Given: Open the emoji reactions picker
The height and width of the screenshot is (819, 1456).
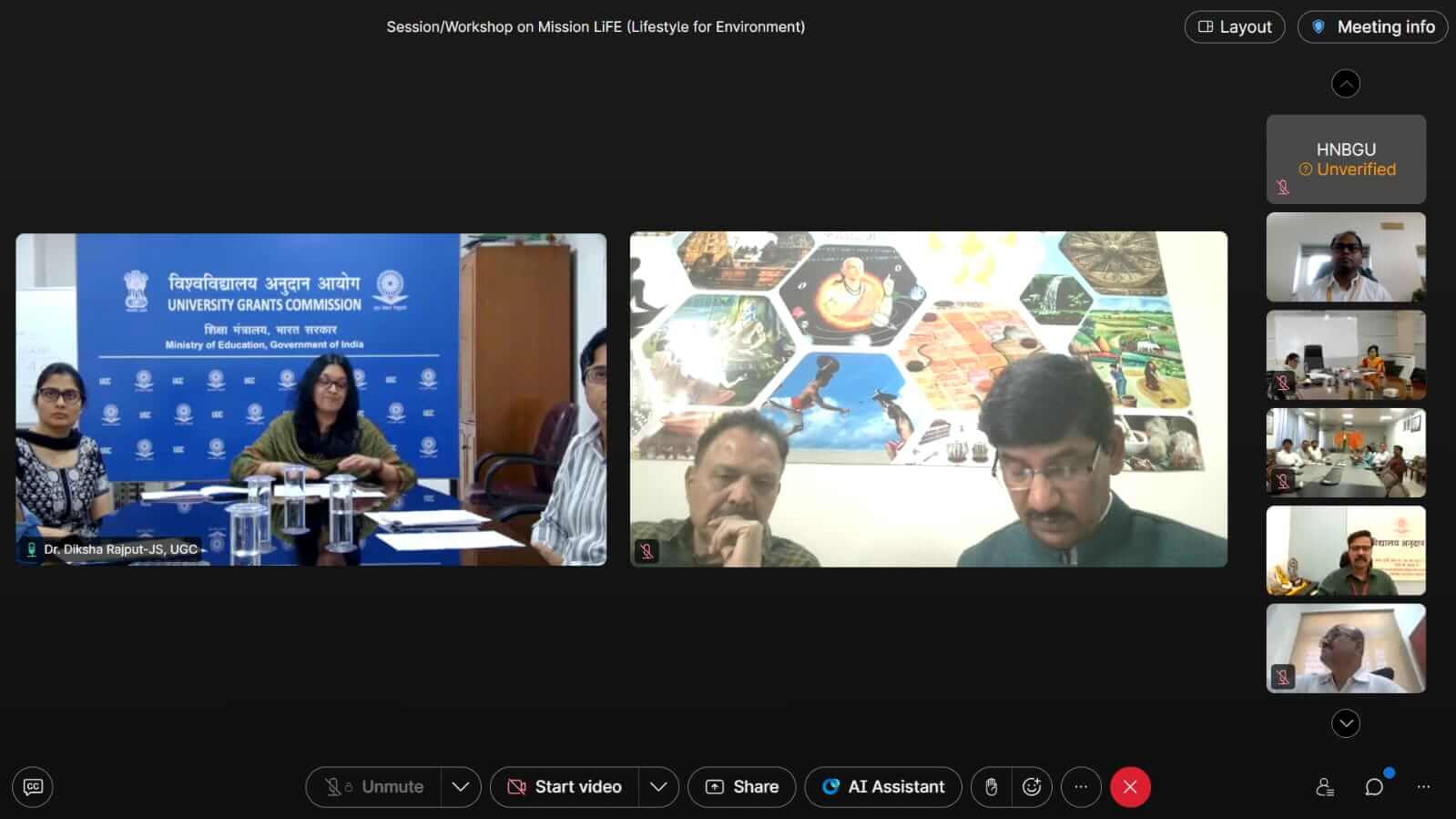Looking at the screenshot, I should pos(1032,787).
